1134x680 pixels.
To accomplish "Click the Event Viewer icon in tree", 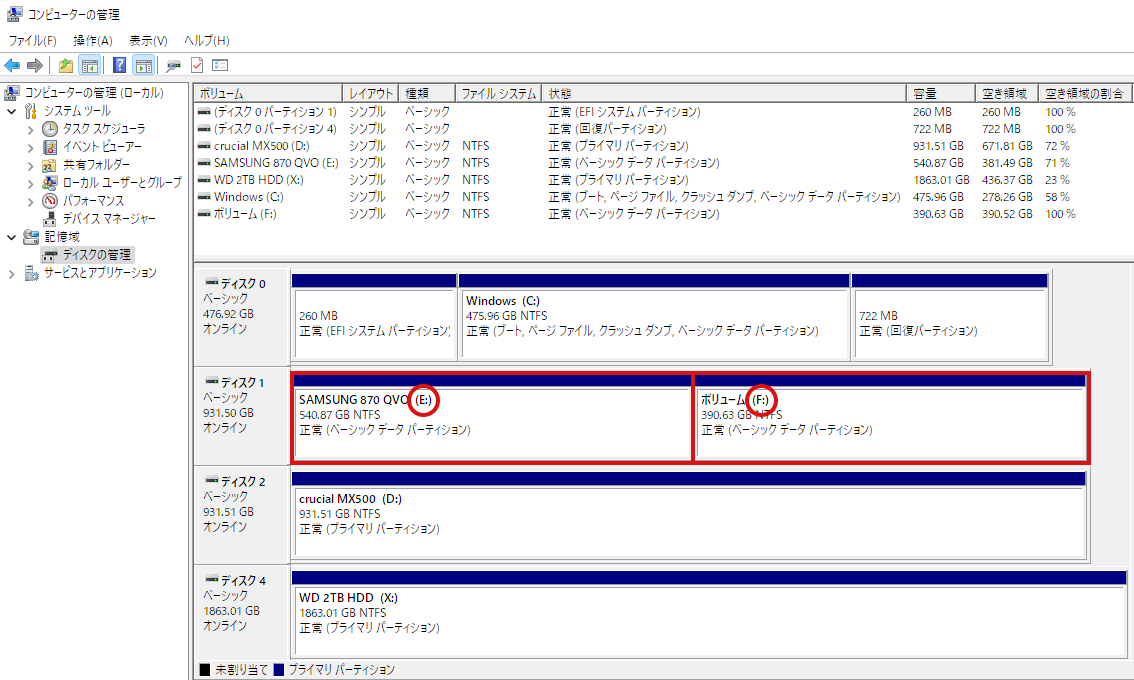I will click(50, 147).
